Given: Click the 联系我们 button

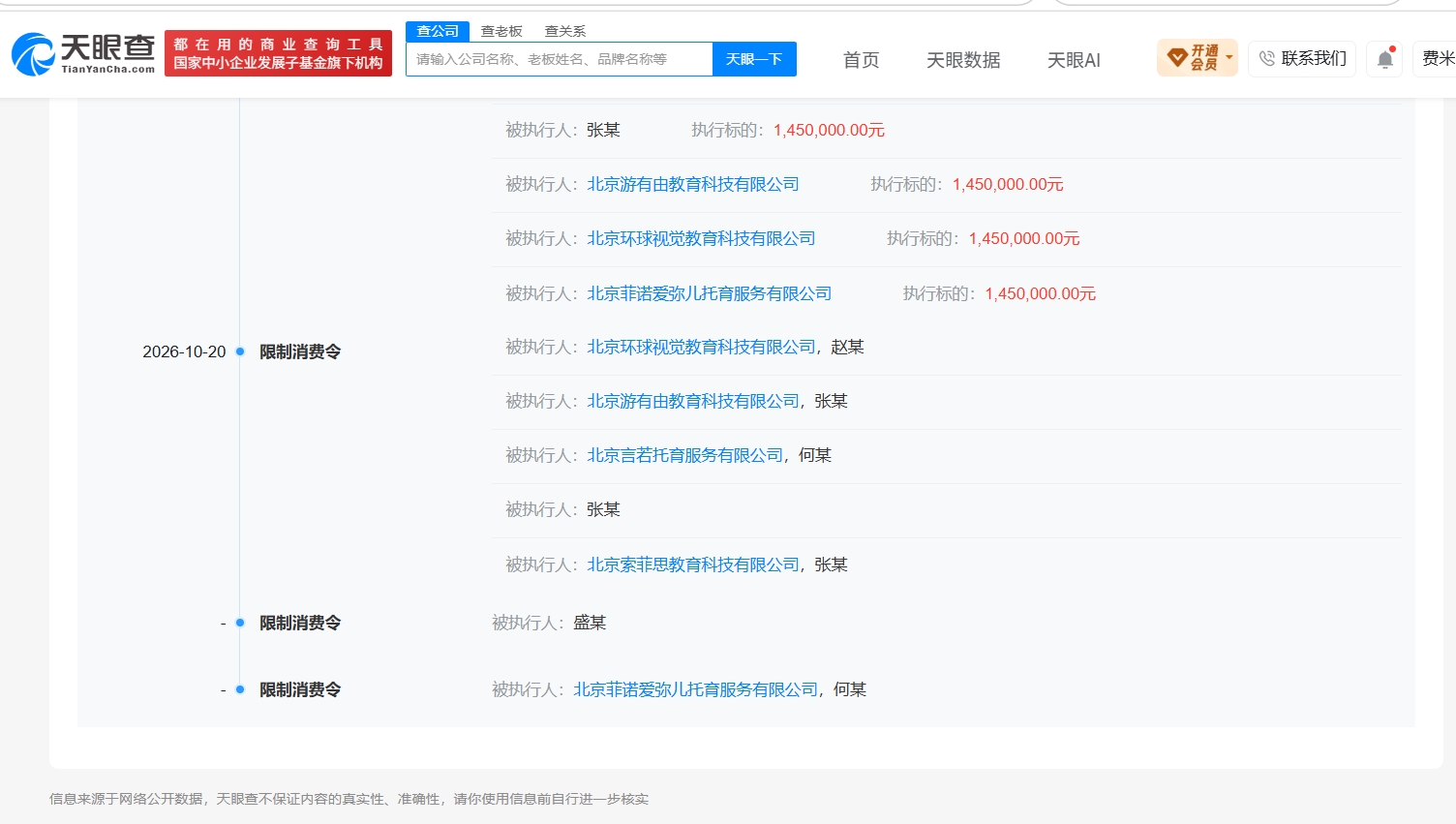Looking at the screenshot, I should point(1302,59).
